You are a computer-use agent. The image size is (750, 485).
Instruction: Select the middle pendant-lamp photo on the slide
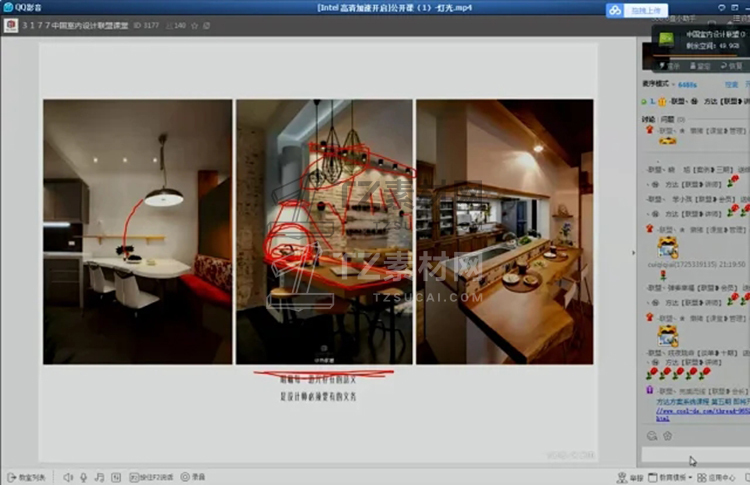pos(324,232)
